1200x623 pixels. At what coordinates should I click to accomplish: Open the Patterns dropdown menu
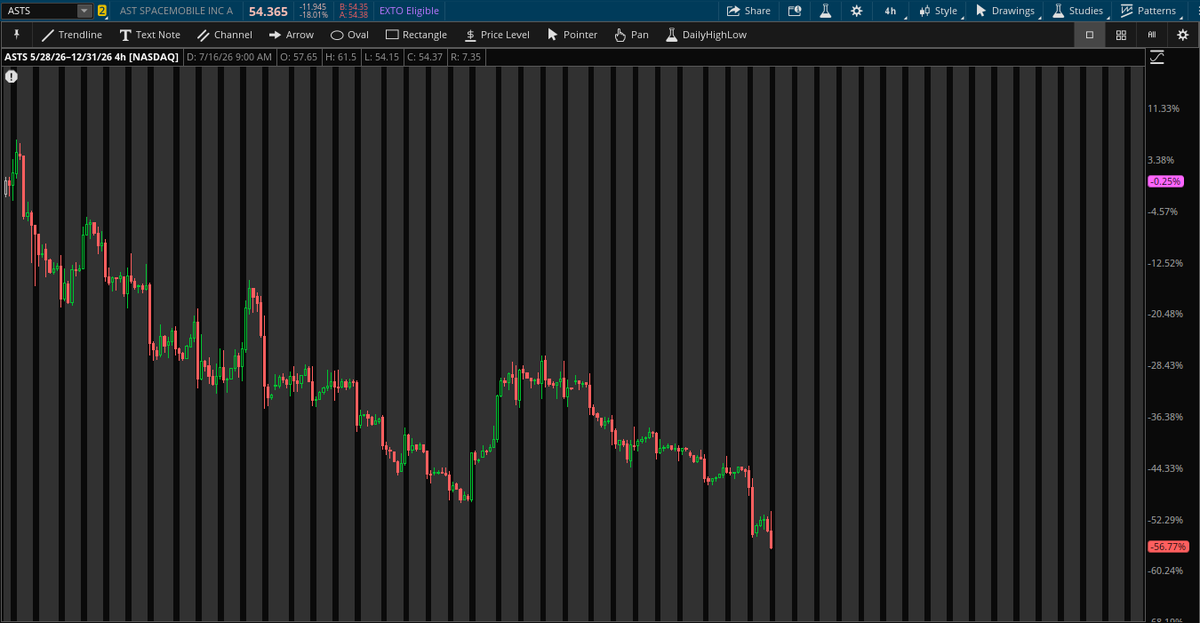tap(1148, 11)
